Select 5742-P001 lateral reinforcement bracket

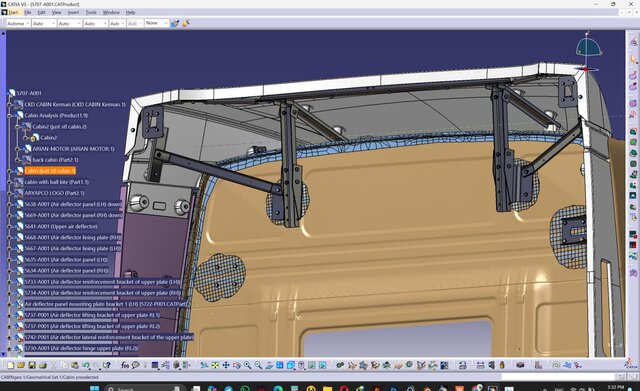pos(109,338)
